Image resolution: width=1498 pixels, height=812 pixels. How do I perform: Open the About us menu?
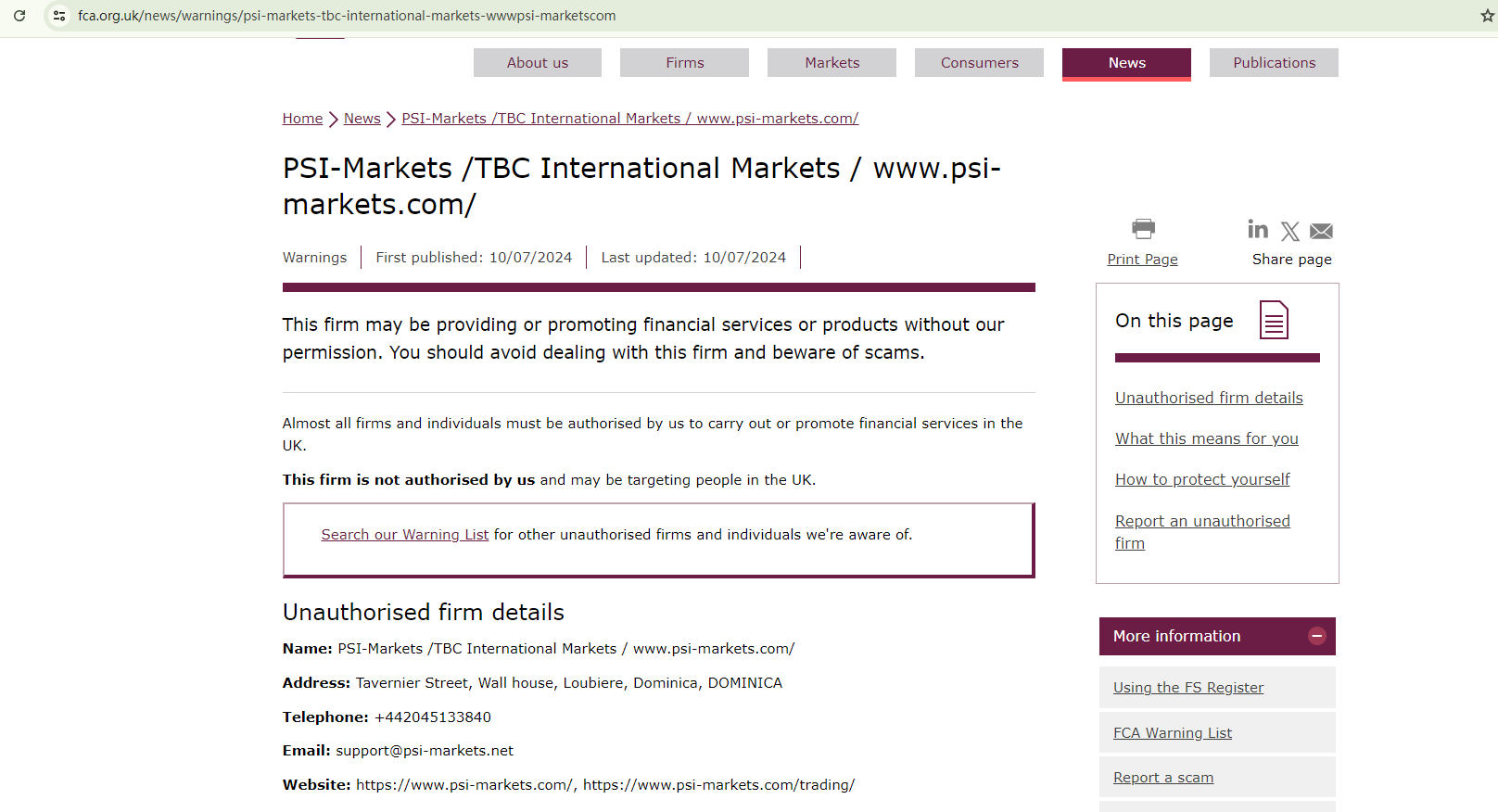[x=538, y=63]
